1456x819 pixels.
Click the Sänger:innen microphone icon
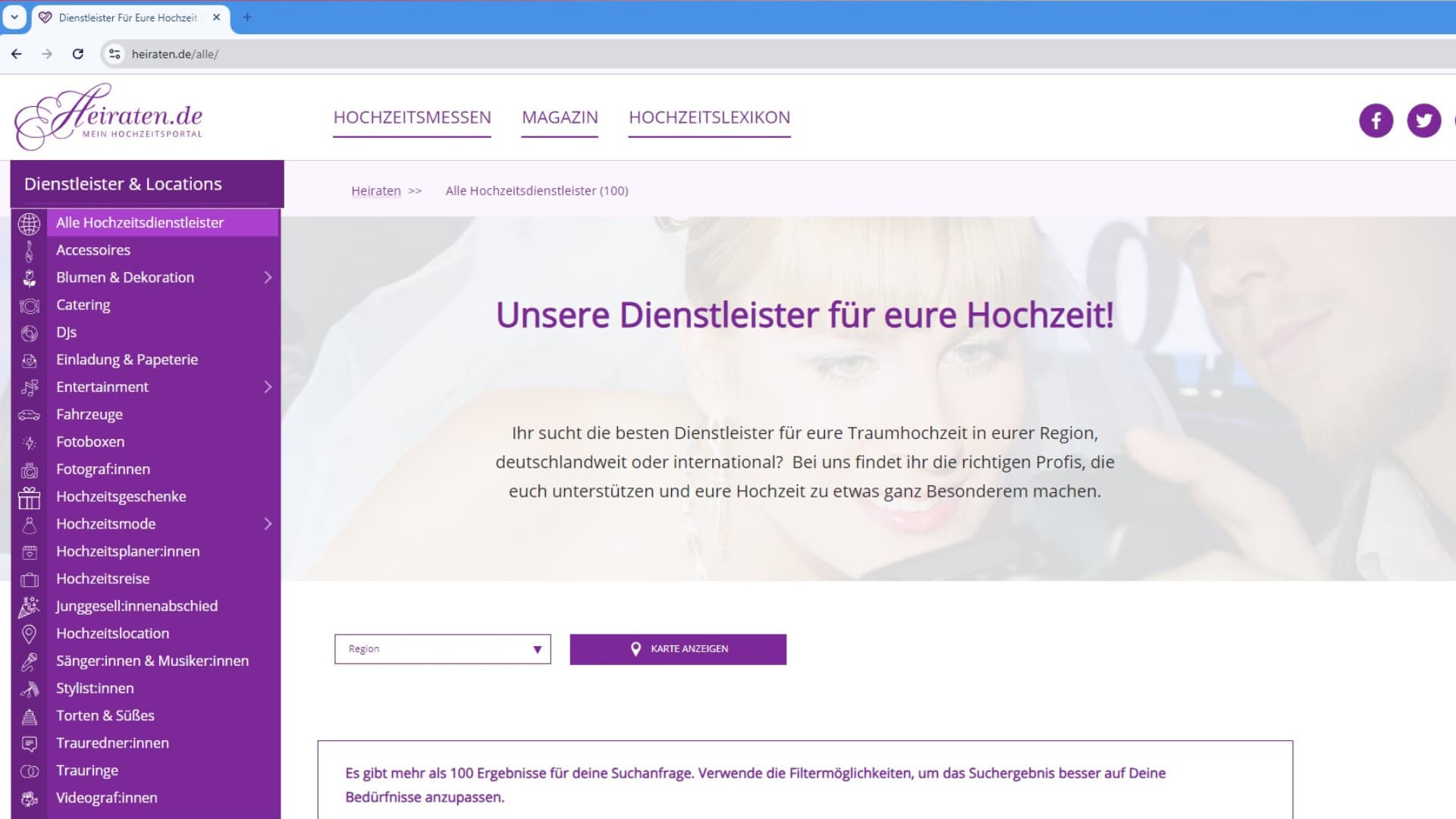pos(29,661)
